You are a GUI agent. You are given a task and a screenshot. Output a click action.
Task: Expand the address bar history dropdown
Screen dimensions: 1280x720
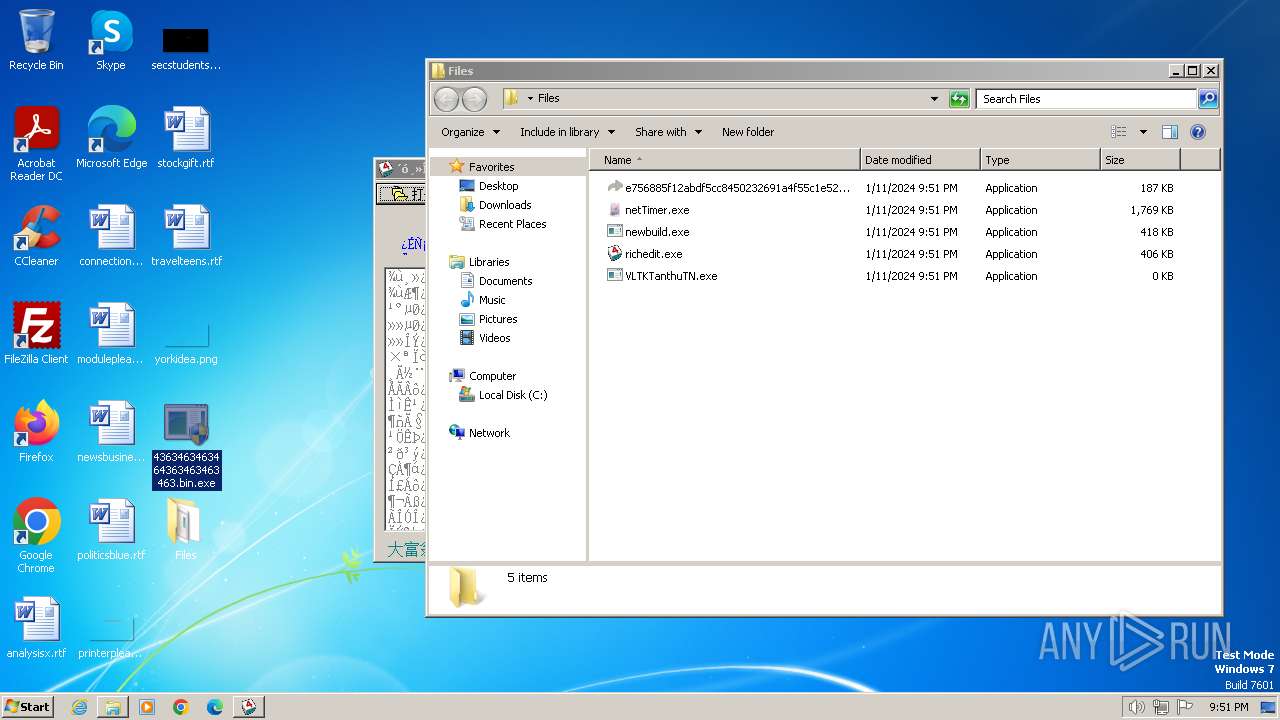tap(934, 98)
